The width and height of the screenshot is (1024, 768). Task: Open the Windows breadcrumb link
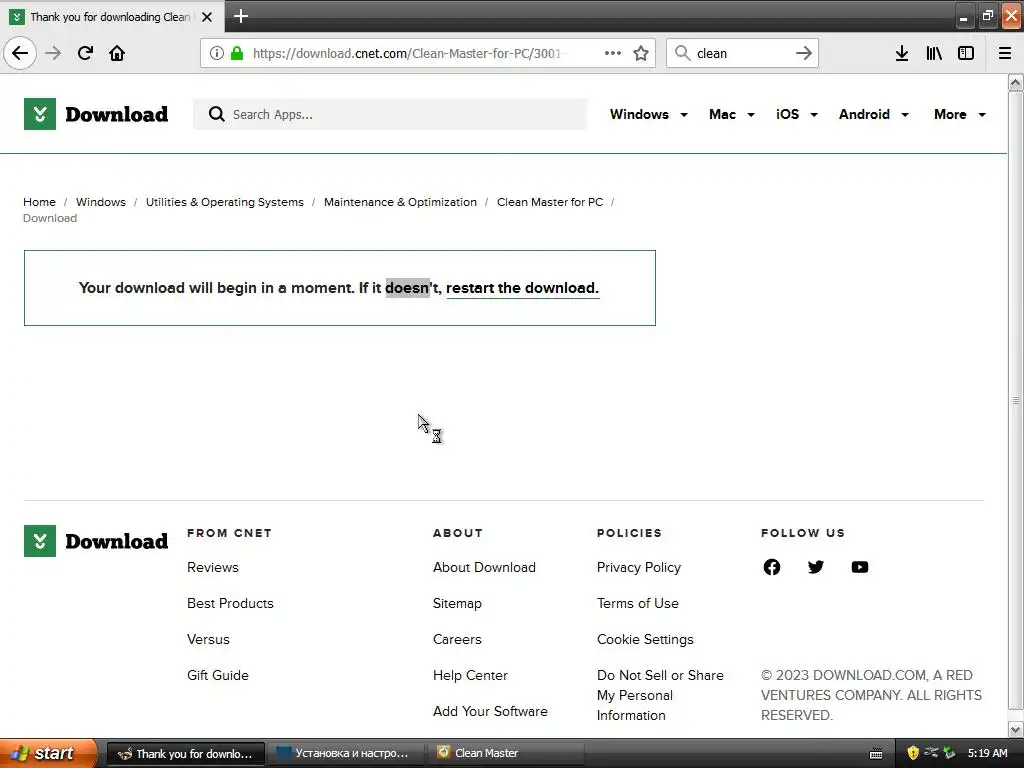[101, 202]
